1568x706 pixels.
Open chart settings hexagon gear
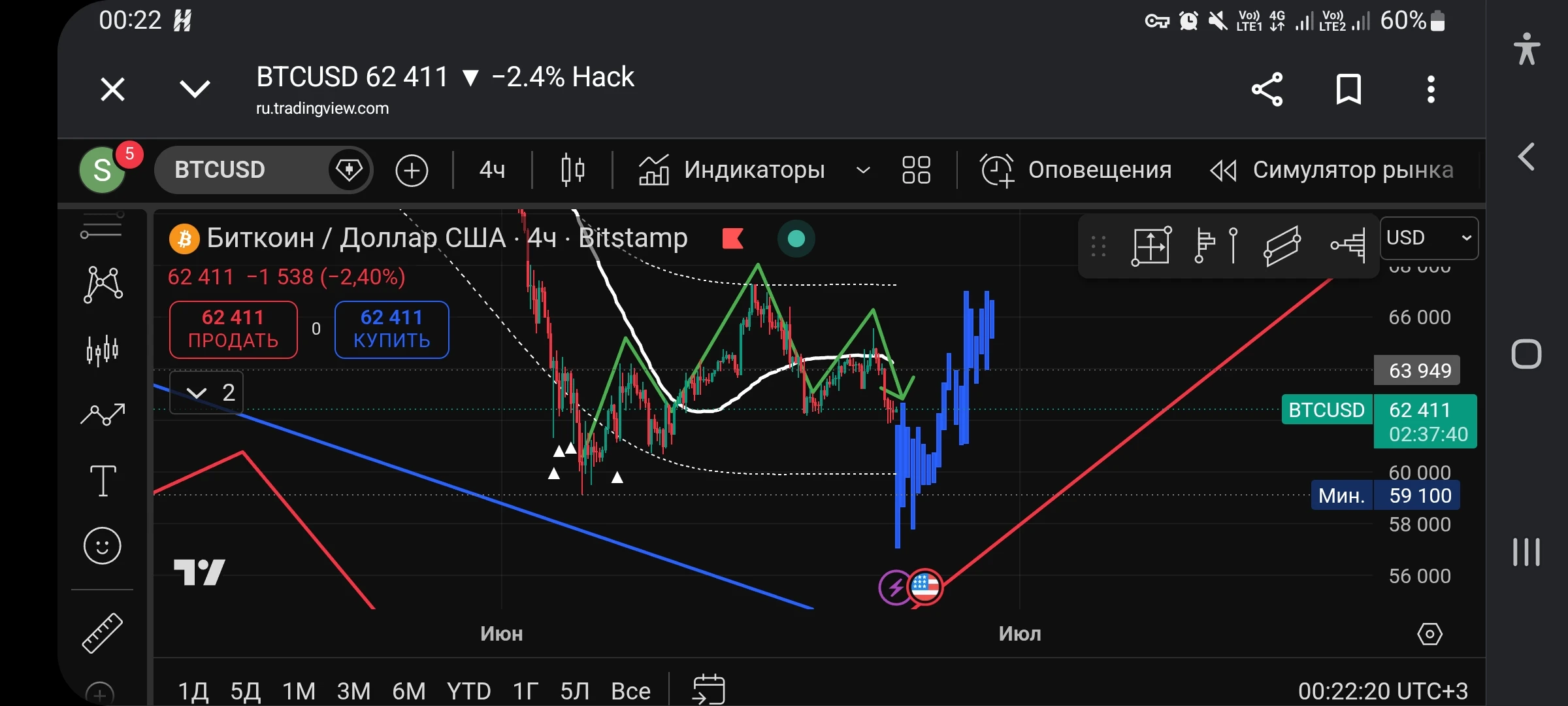click(x=1429, y=633)
